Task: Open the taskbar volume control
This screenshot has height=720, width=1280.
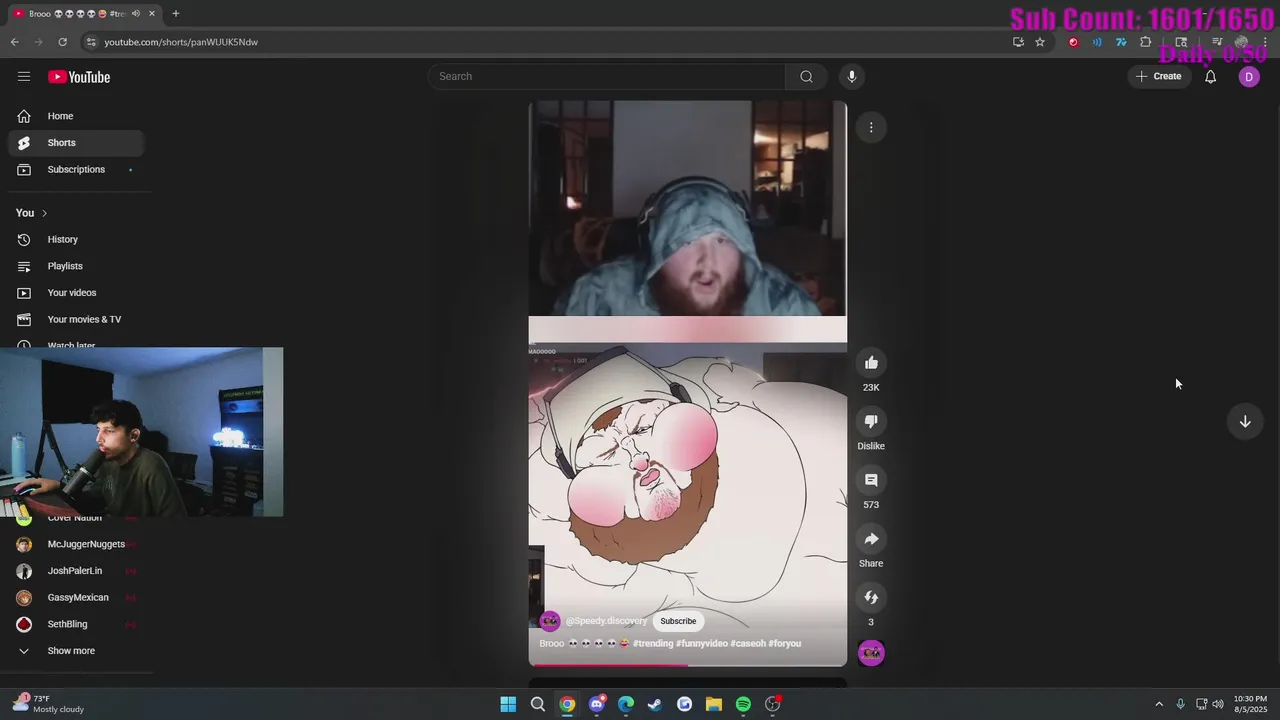Action: 1218,704
